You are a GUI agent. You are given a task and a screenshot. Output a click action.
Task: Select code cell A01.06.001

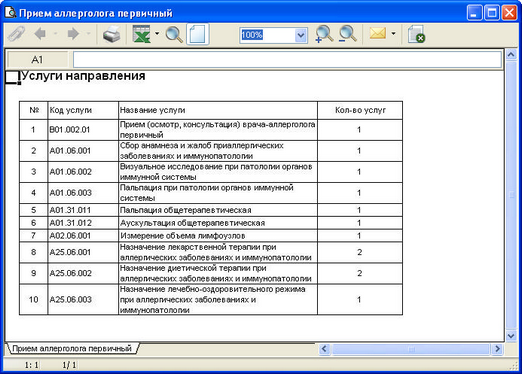click(83, 151)
